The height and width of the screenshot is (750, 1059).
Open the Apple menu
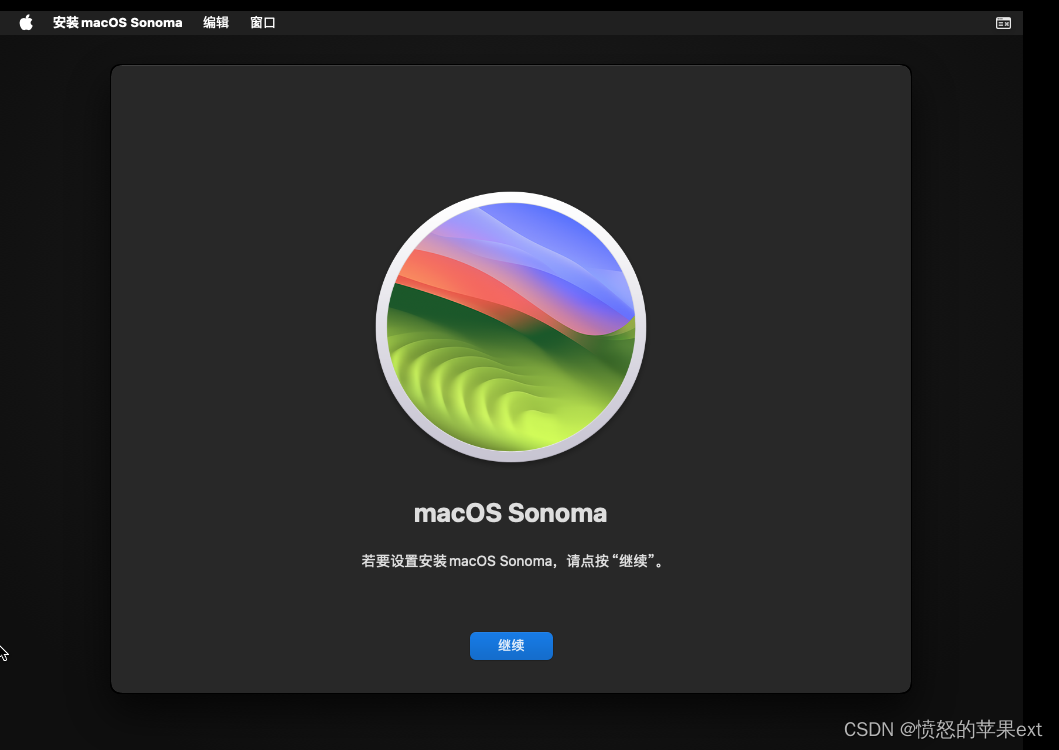[26, 23]
